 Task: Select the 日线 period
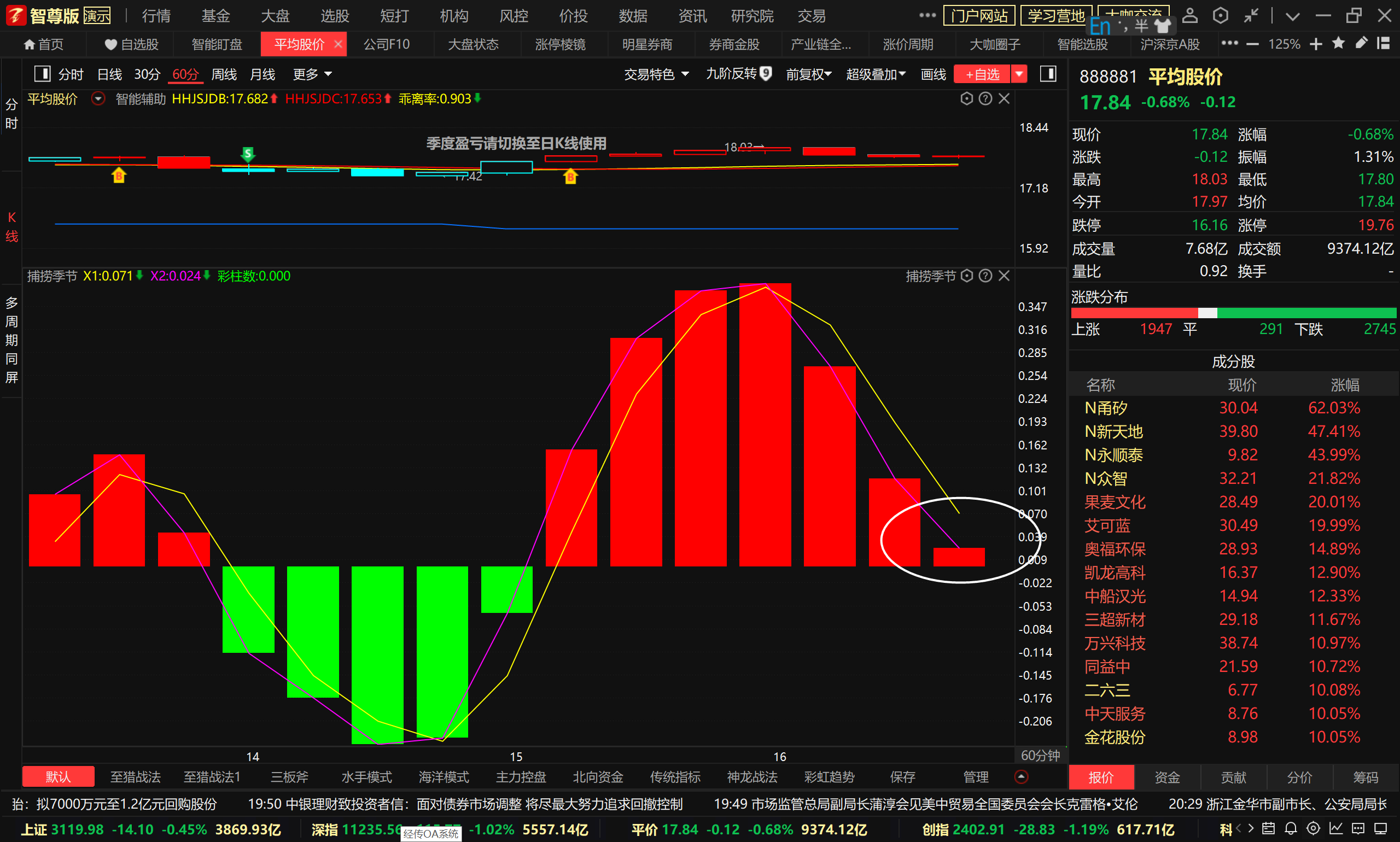[x=109, y=74]
